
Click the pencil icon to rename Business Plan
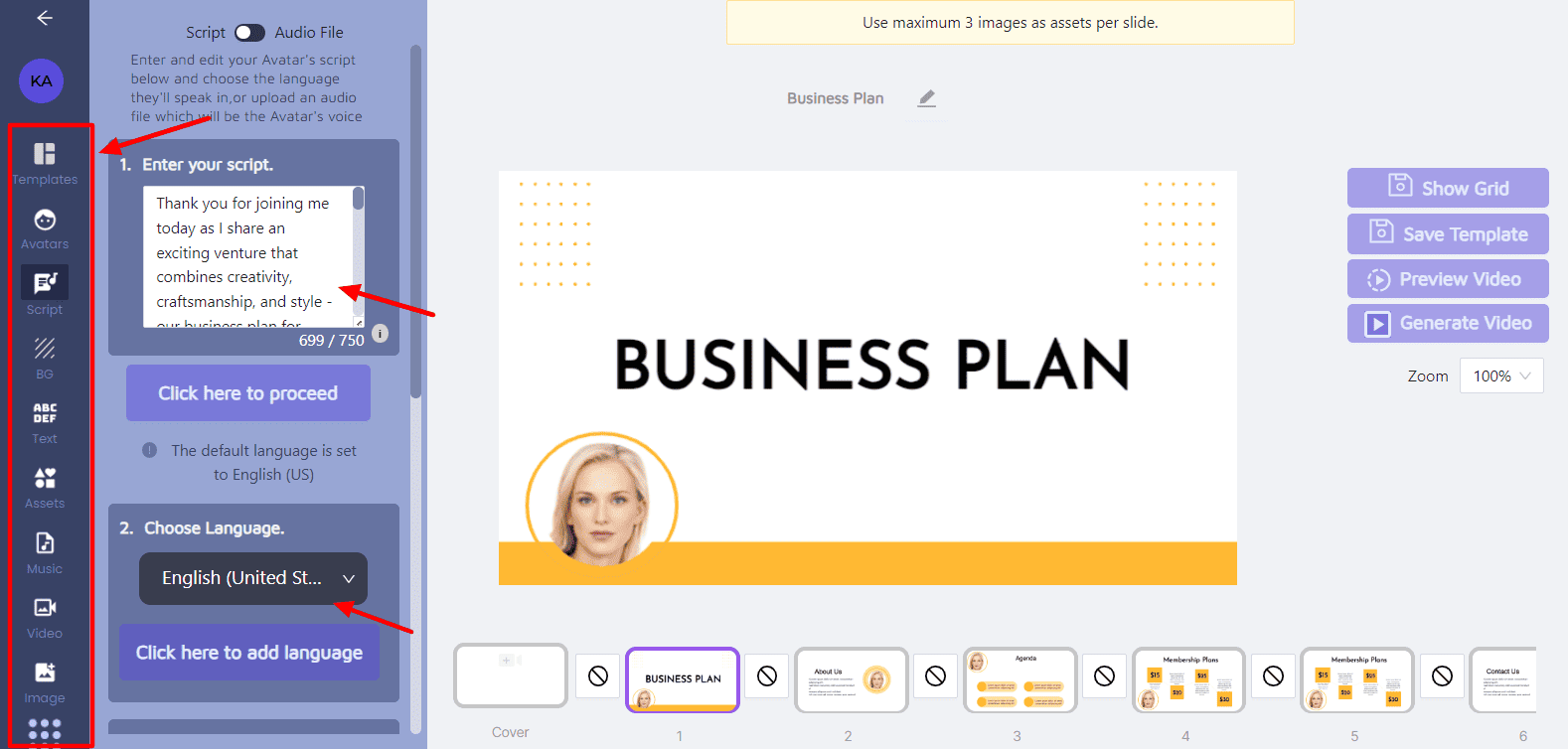(x=926, y=98)
